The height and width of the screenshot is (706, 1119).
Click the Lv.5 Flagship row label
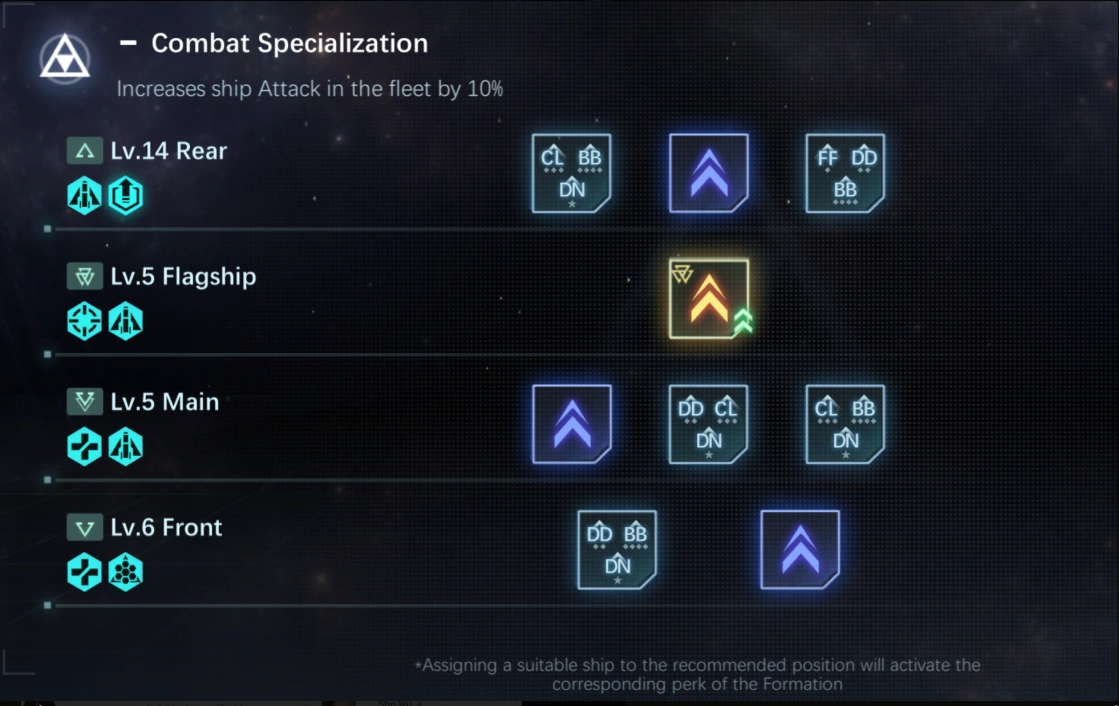[x=183, y=276]
